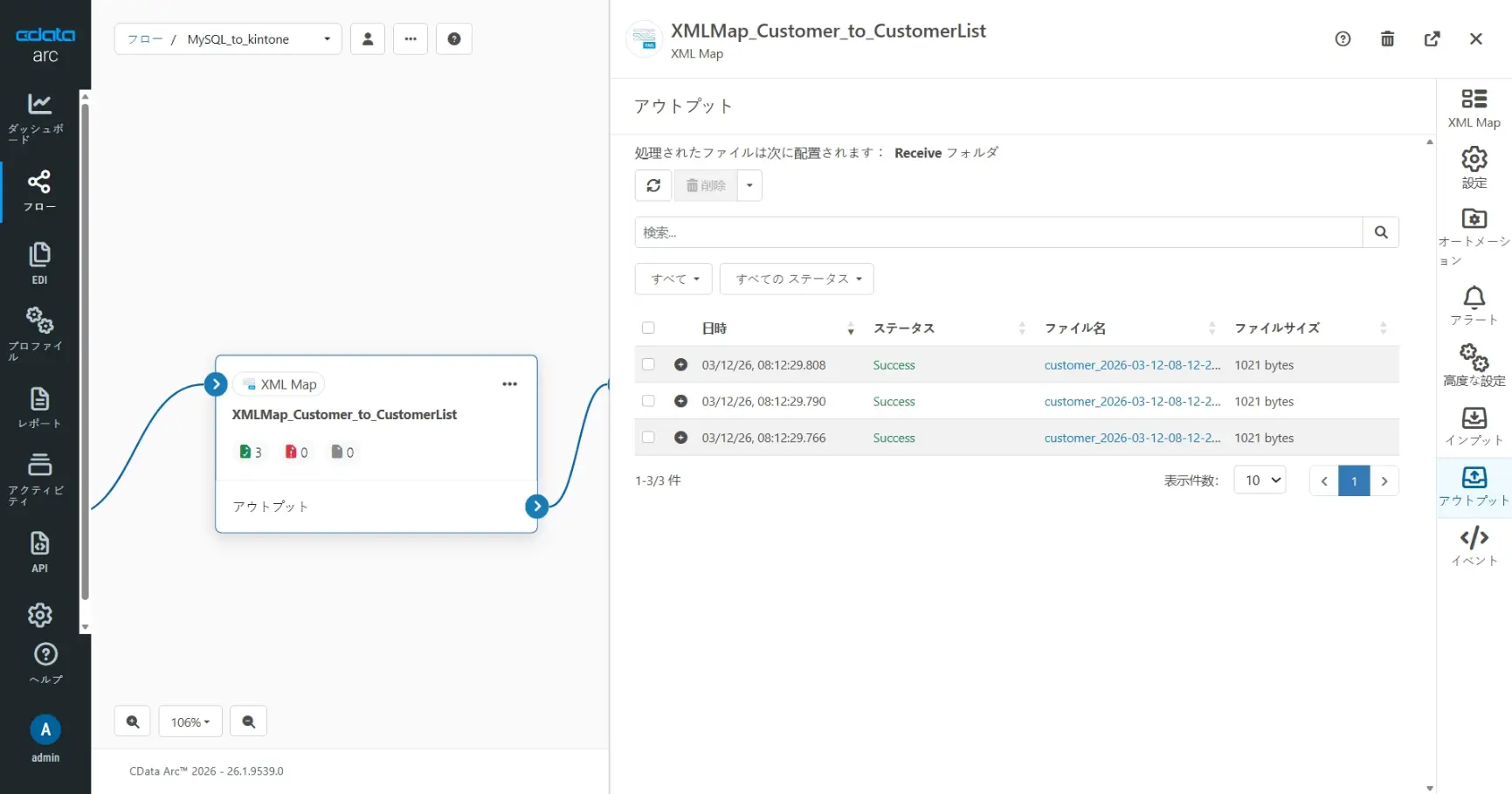
Task: Open the すべての ステータス filter dropdown
Action: pyautogui.click(x=797, y=279)
